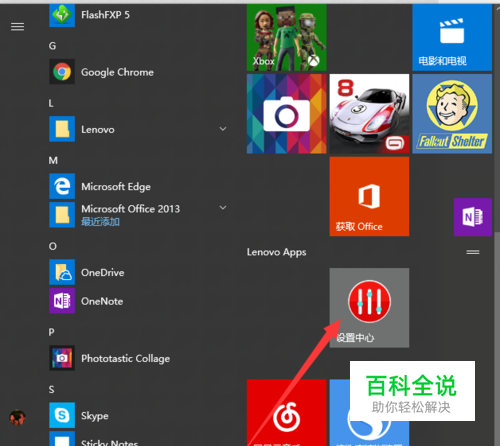This screenshot has height=446, width=500.
Task: Open the Skype icon
Action: pos(62,415)
